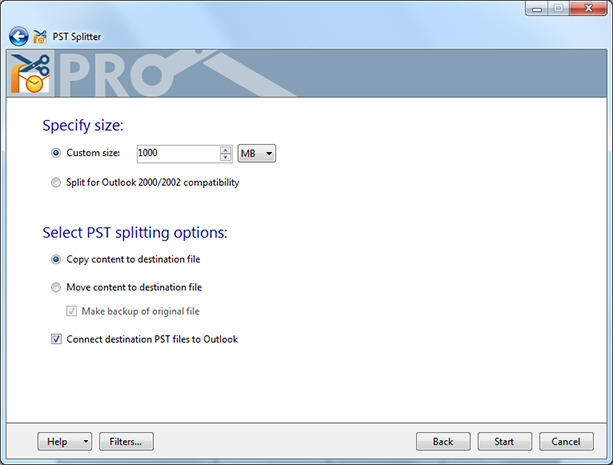Screen dimensions: 613x465
Task: Close the PST Splitter window
Action: click(x=588, y=8)
